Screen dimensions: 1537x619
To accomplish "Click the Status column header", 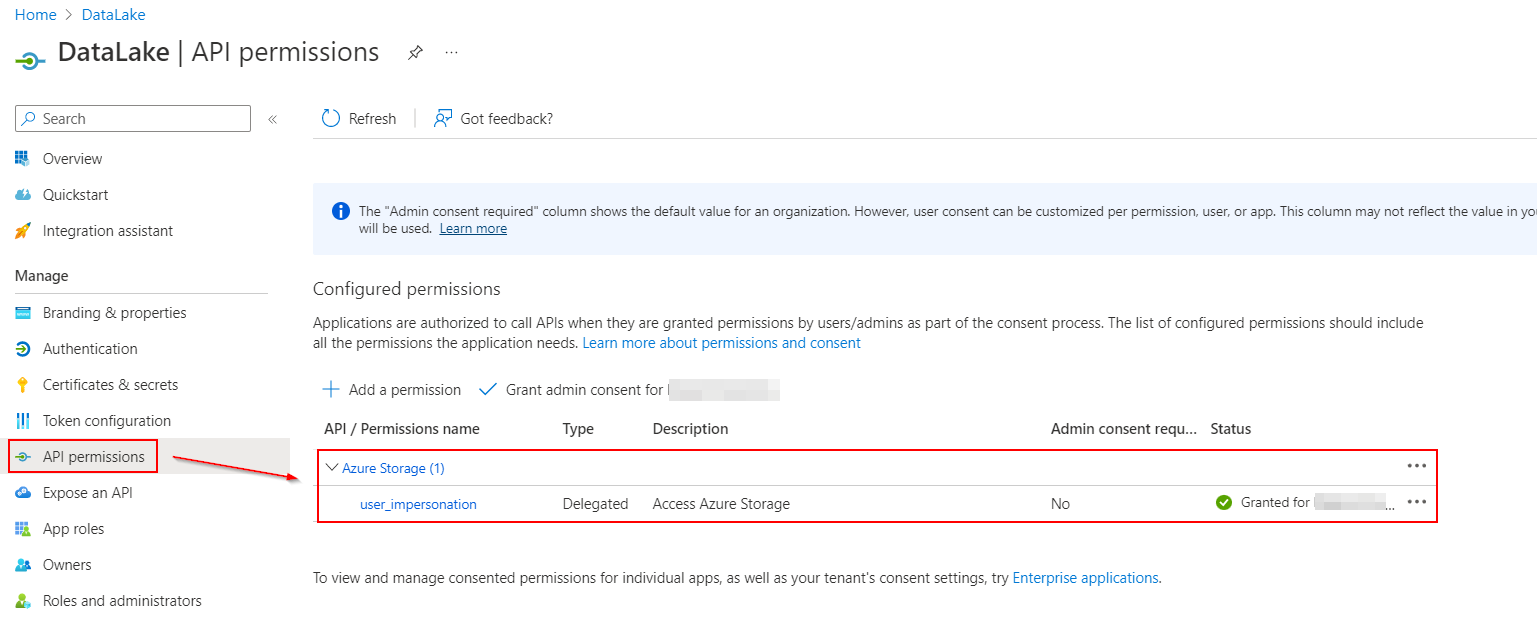I will pos(1231,429).
